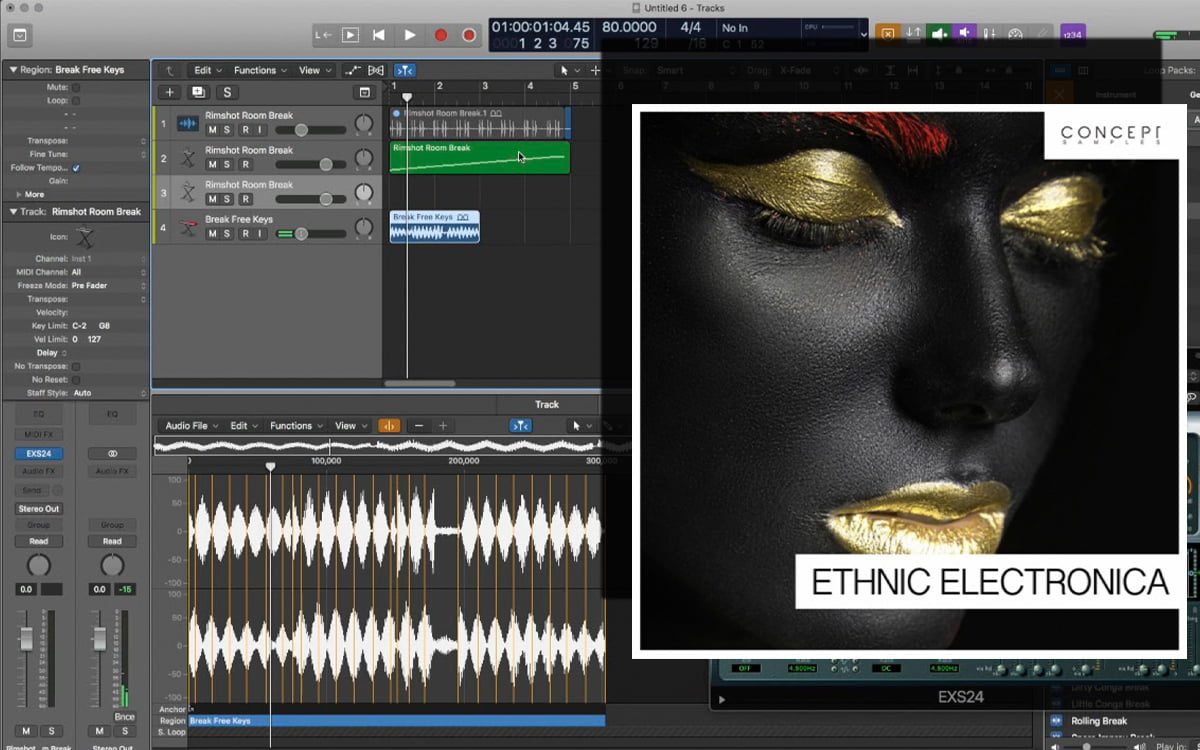1200x750 pixels.
Task: Click the red keyboard icon of track 4
Action: click(187, 227)
